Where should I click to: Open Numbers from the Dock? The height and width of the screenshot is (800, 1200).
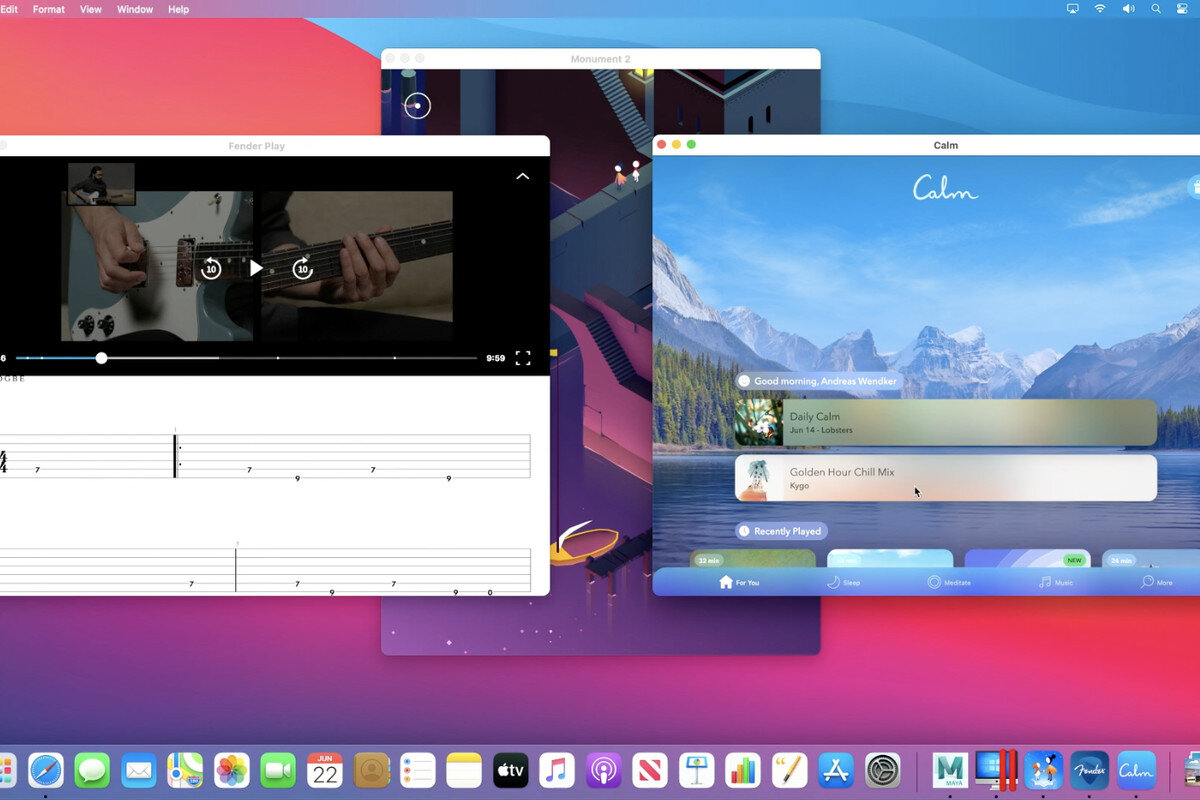click(x=743, y=770)
